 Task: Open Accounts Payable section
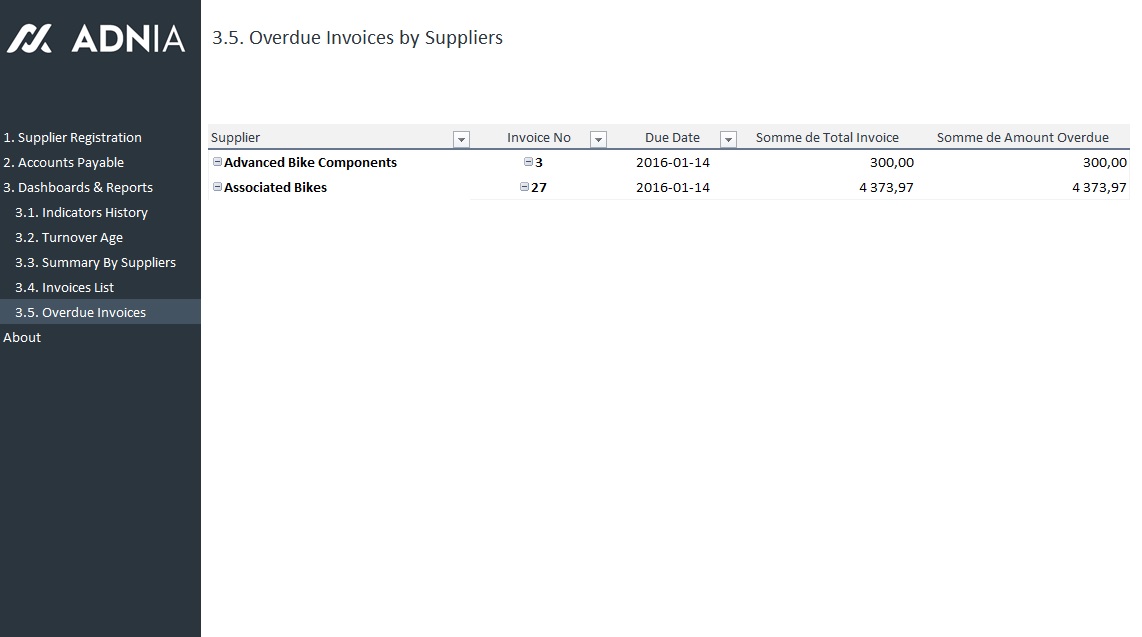[63, 163]
